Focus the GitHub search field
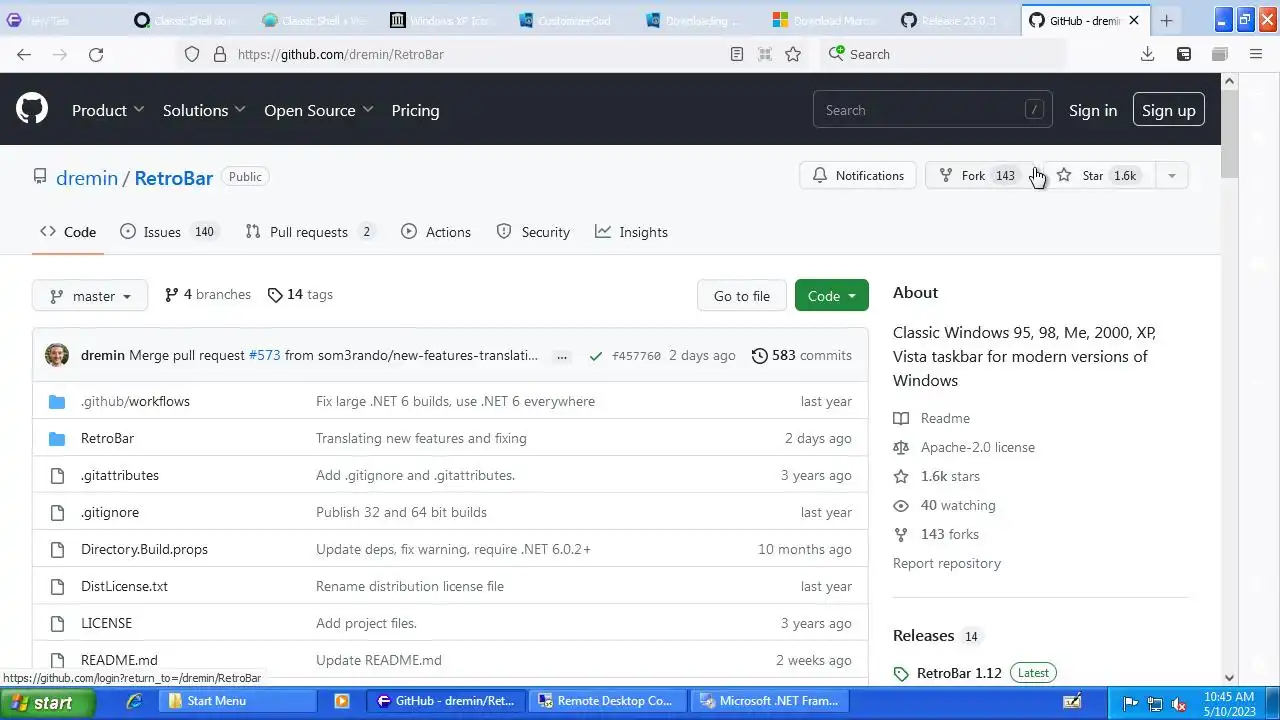This screenshot has height=720, width=1280. tap(933, 110)
